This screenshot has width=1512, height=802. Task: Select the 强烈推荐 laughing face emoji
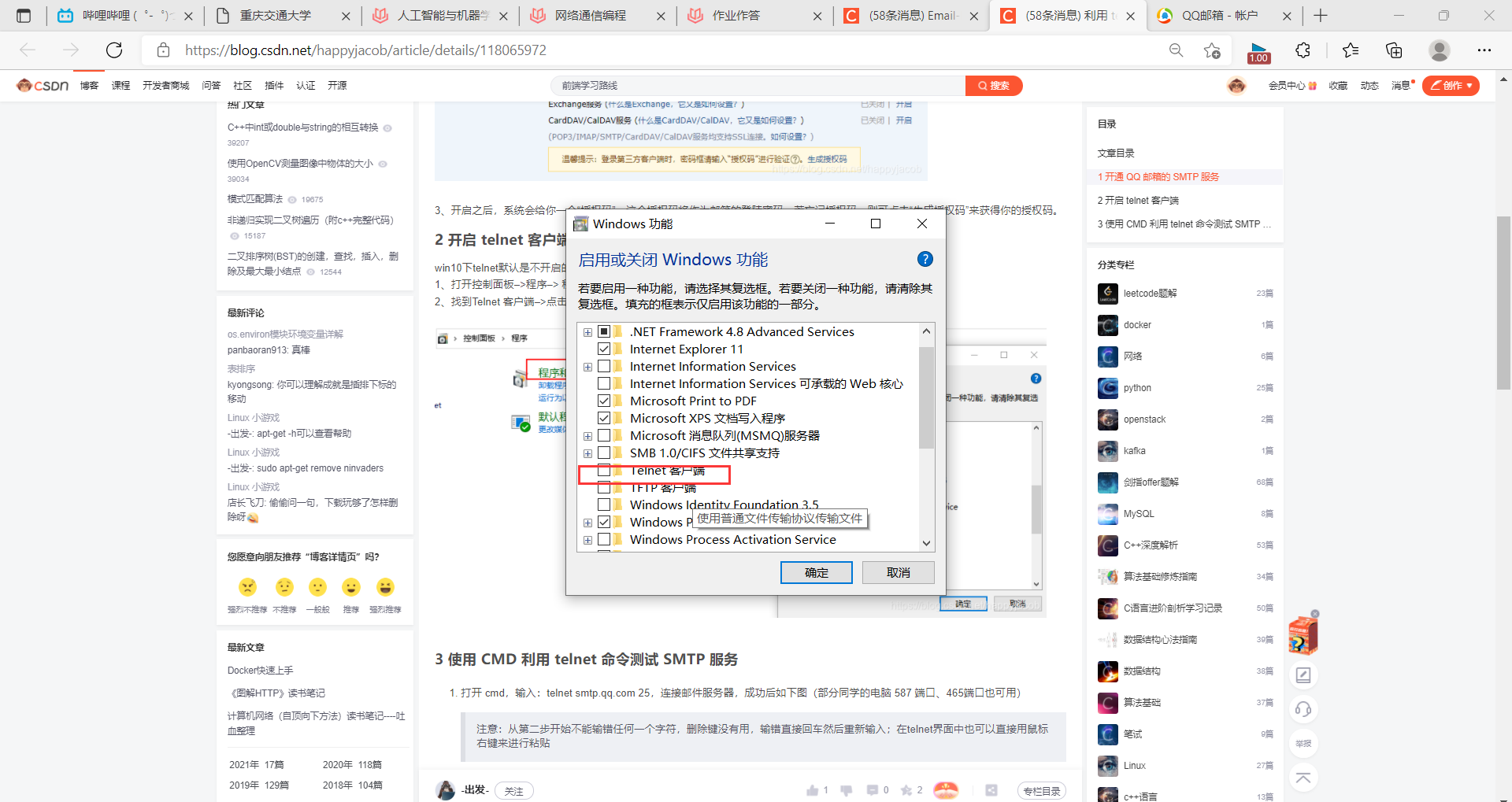(x=385, y=587)
